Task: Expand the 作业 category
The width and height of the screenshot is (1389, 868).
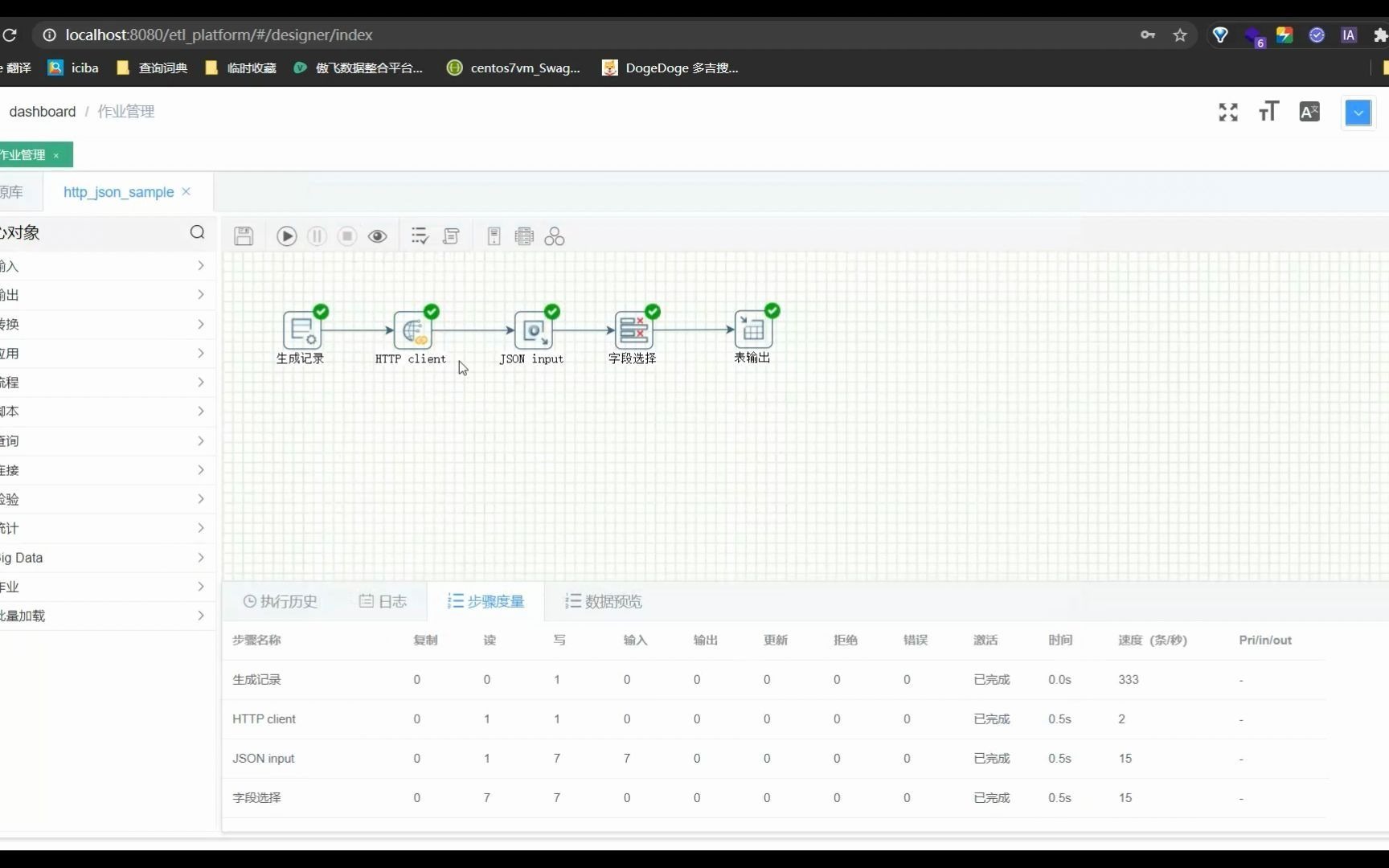Action: pos(108,587)
